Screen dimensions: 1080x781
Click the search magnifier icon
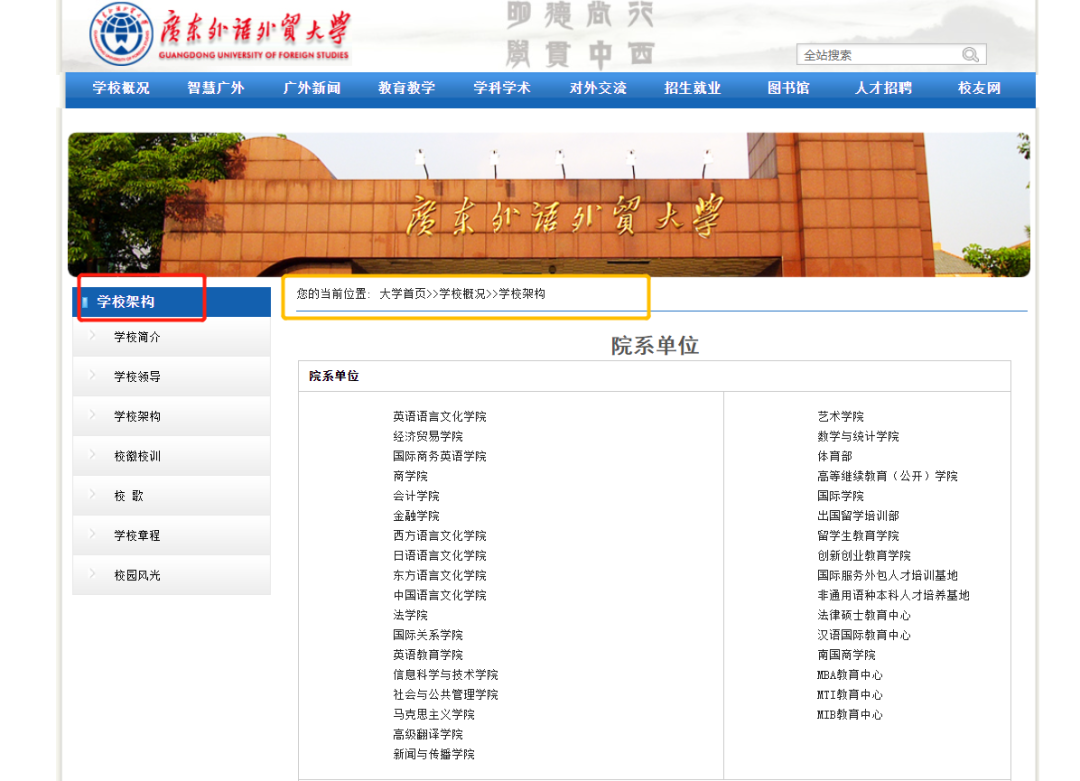[x=970, y=54]
